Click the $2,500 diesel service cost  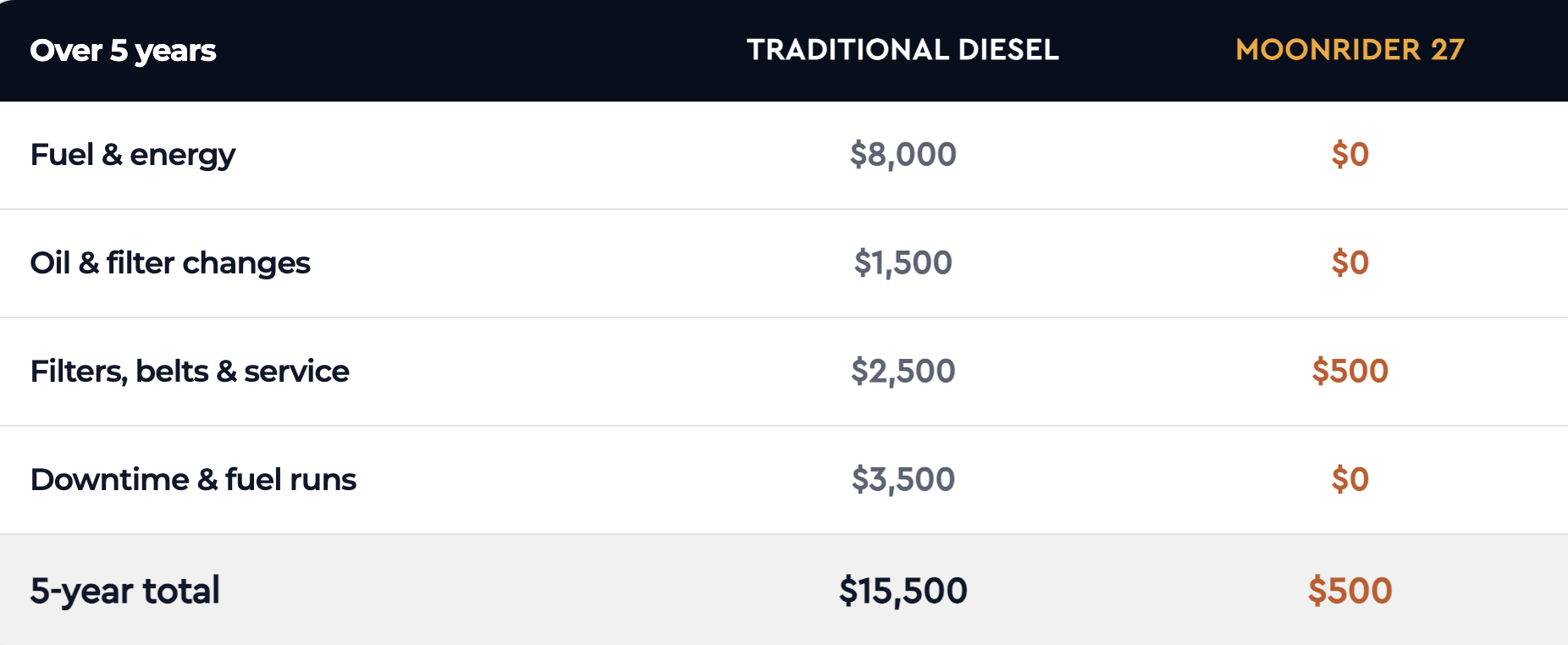[903, 372]
